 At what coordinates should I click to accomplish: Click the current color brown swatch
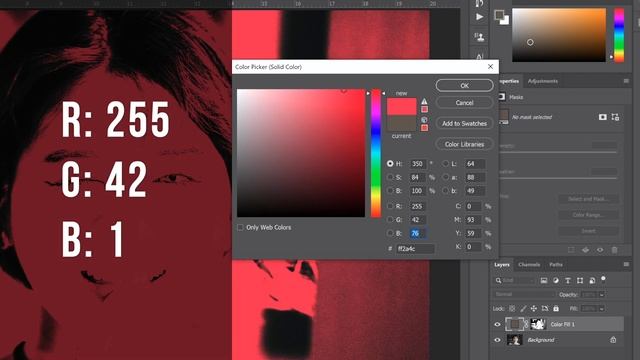(x=402, y=123)
